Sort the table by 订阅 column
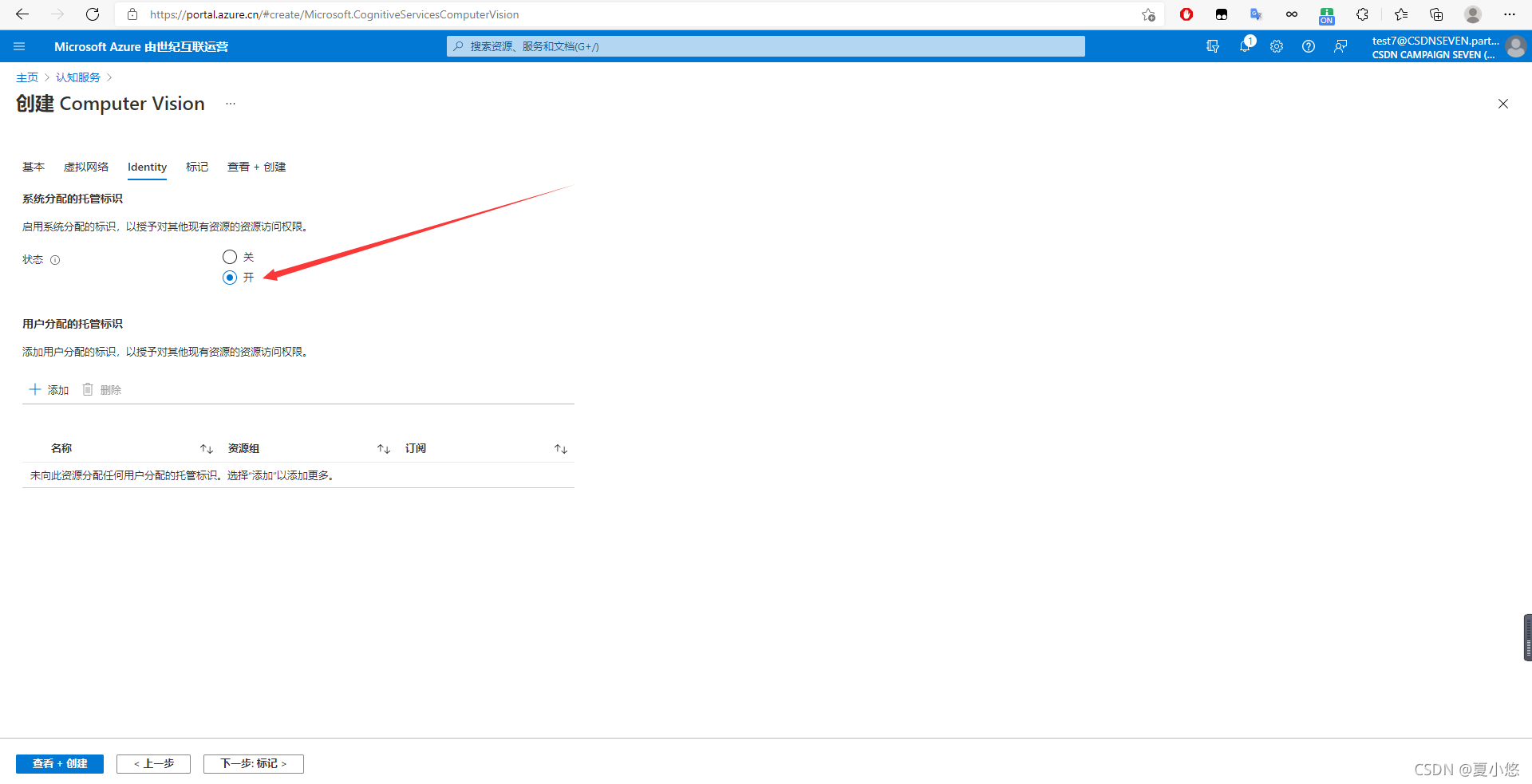 coord(561,449)
